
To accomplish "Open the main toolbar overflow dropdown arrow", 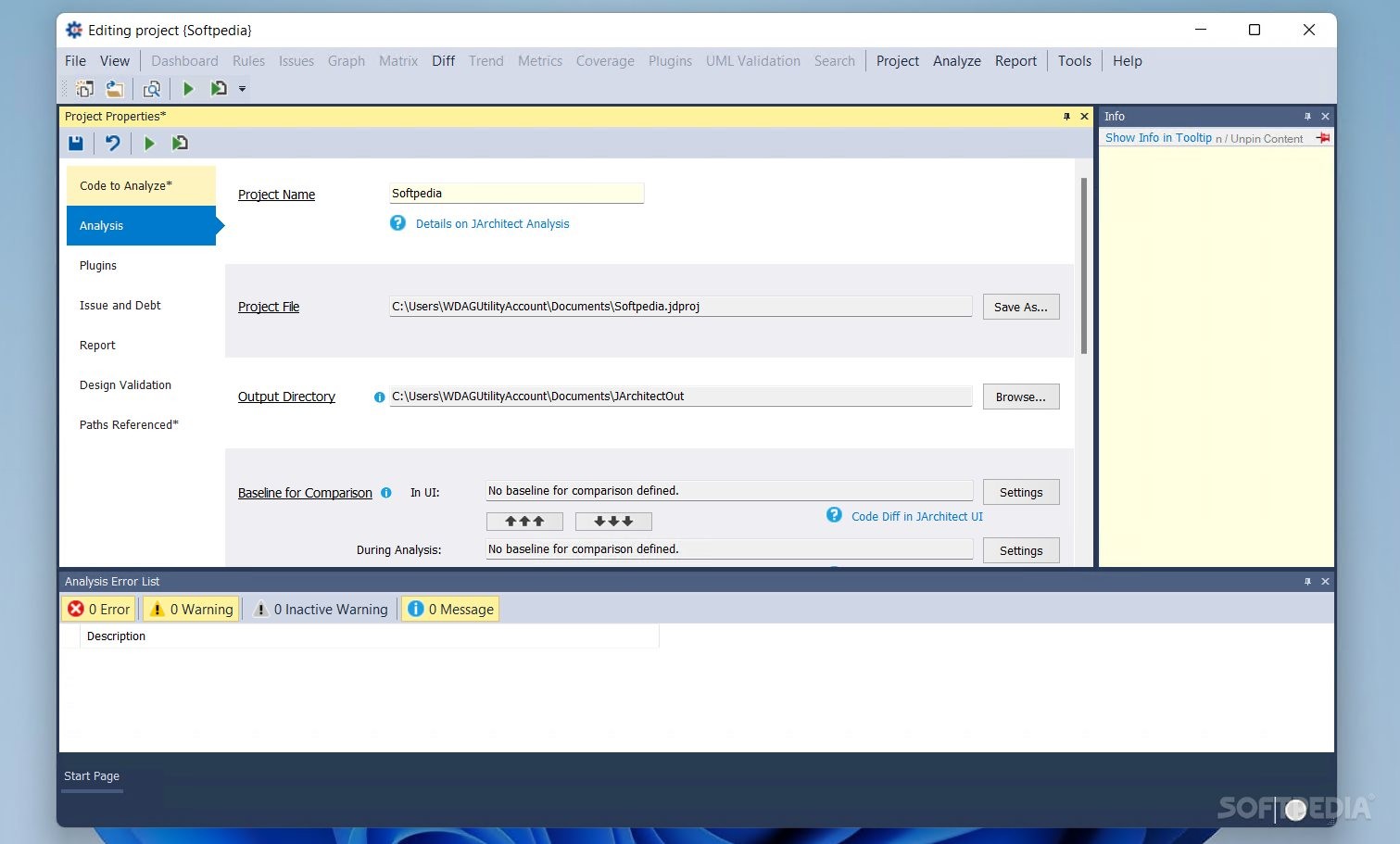I will [x=242, y=89].
